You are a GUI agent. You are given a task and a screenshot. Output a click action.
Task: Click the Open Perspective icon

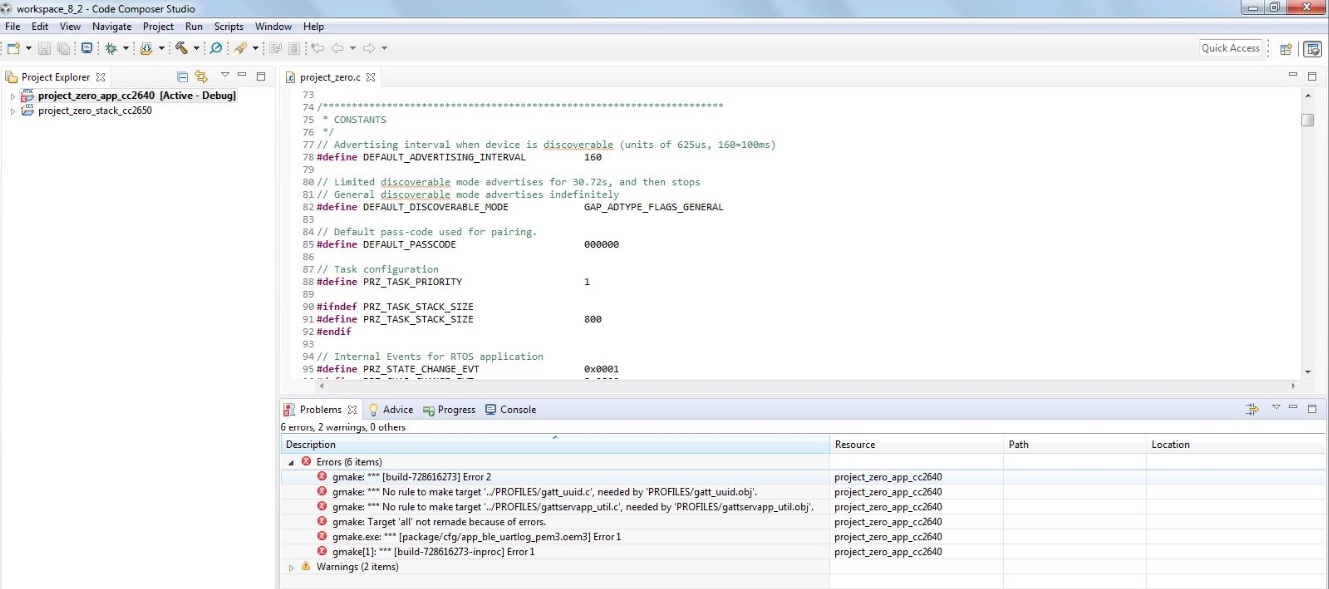pos(1286,49)
